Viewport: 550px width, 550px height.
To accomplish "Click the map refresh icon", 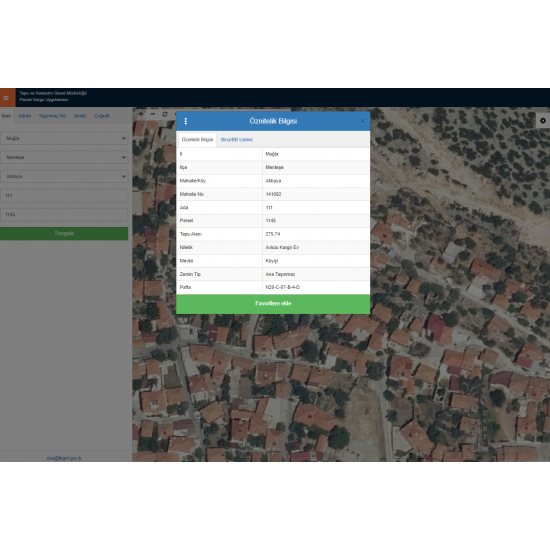I will coord(165,114).
